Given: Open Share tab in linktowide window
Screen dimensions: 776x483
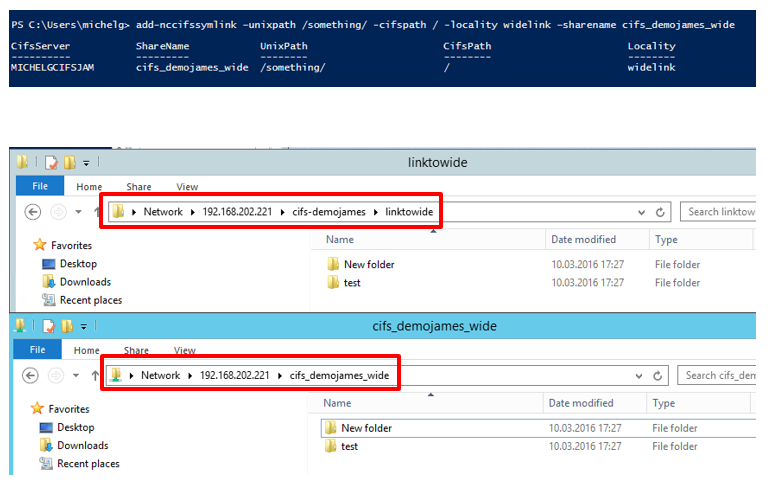Looking at the screenshot, I should pos(139,187).
